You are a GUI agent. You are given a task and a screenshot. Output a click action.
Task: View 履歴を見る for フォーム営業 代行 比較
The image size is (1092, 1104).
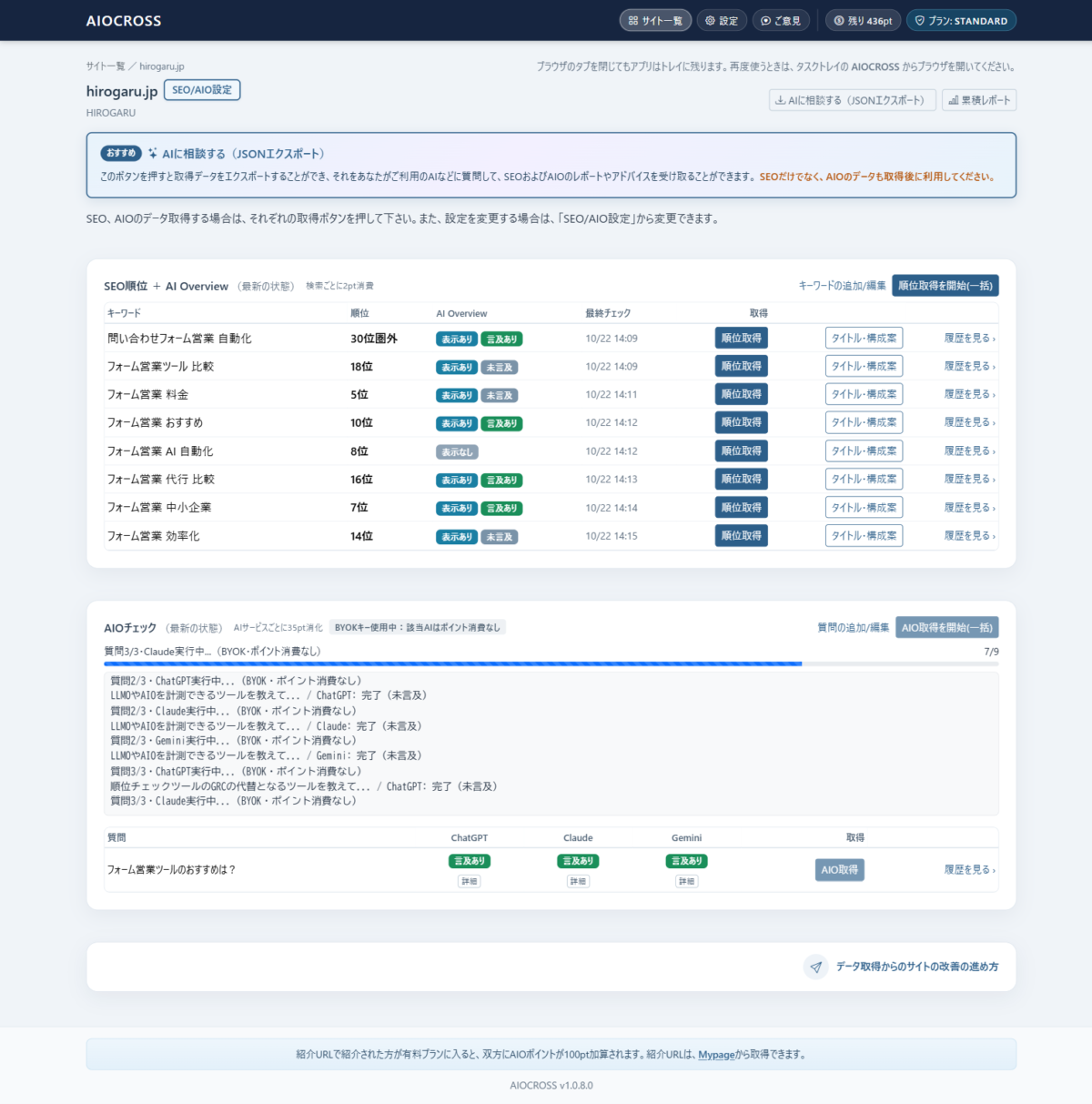[969, 480]
